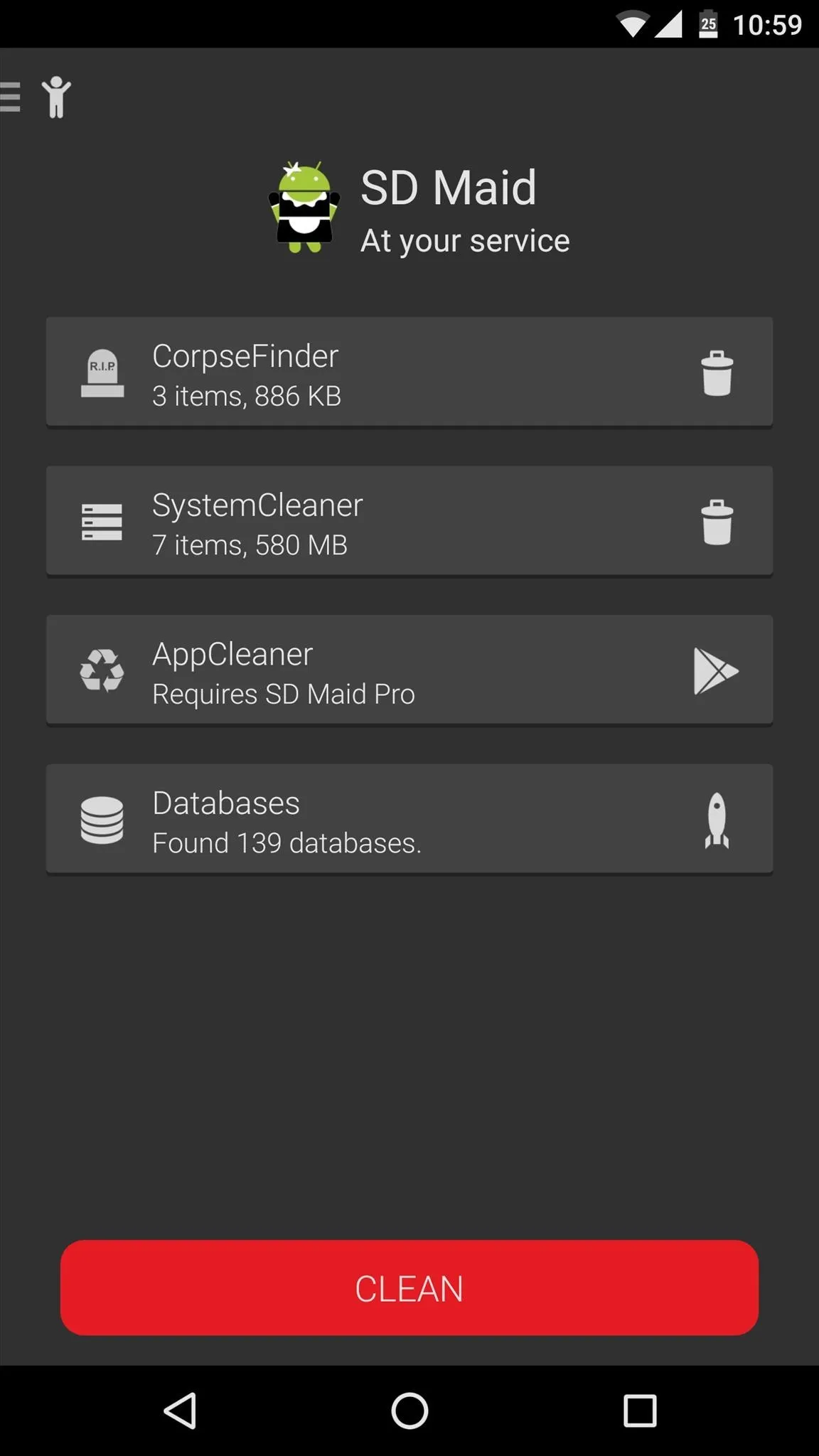Tap the red CLEAN button
The image size is (819, 1456).
[x=409, y=1288]
